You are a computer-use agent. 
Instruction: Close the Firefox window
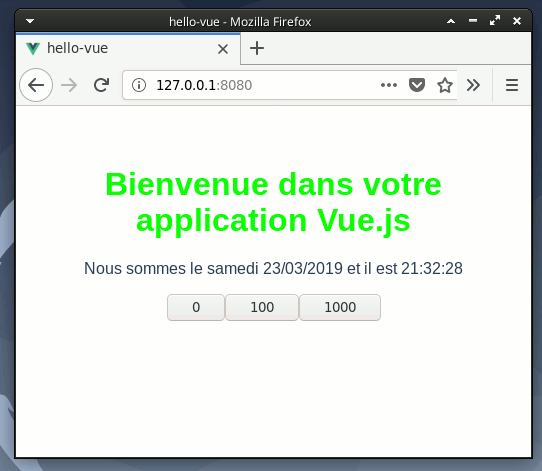(517, 21)
